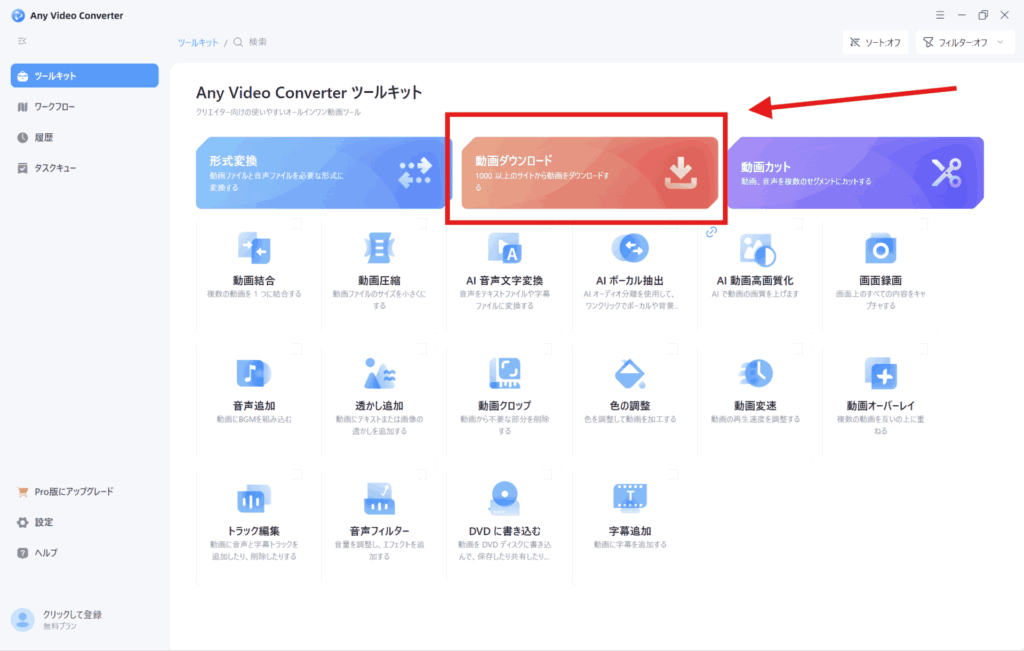Open the 色の調整 tool icon
1024x651 pixels.
[630, 373]
